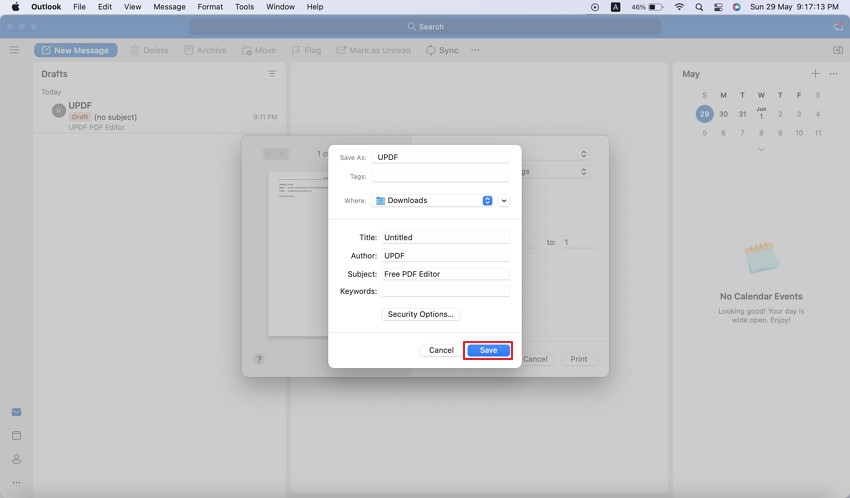Expand the save dialog with the chevron button
Screen dimensions: 850x498
pos(504,201)
